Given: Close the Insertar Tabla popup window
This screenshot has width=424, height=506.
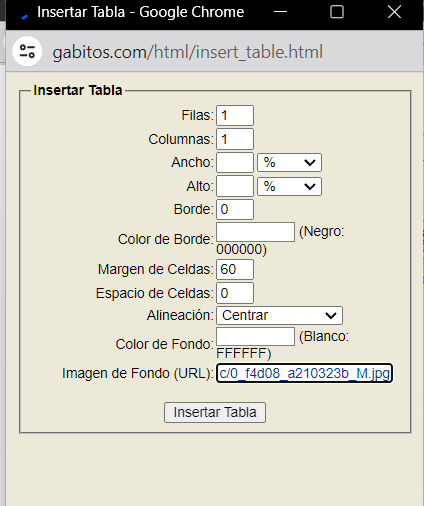Looking at the screenshot, I should tap(394, 12).
